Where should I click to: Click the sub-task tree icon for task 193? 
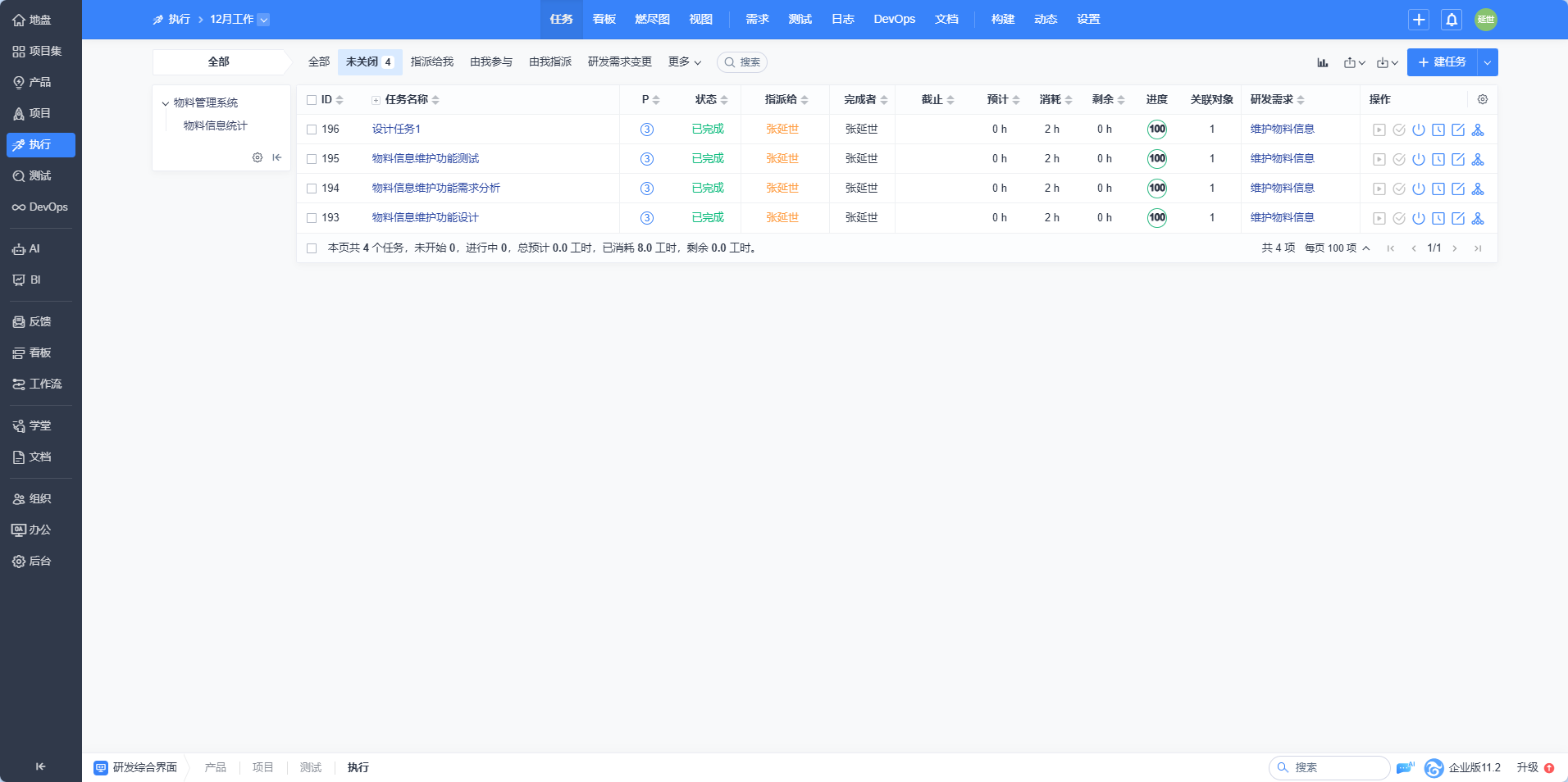1478,218
